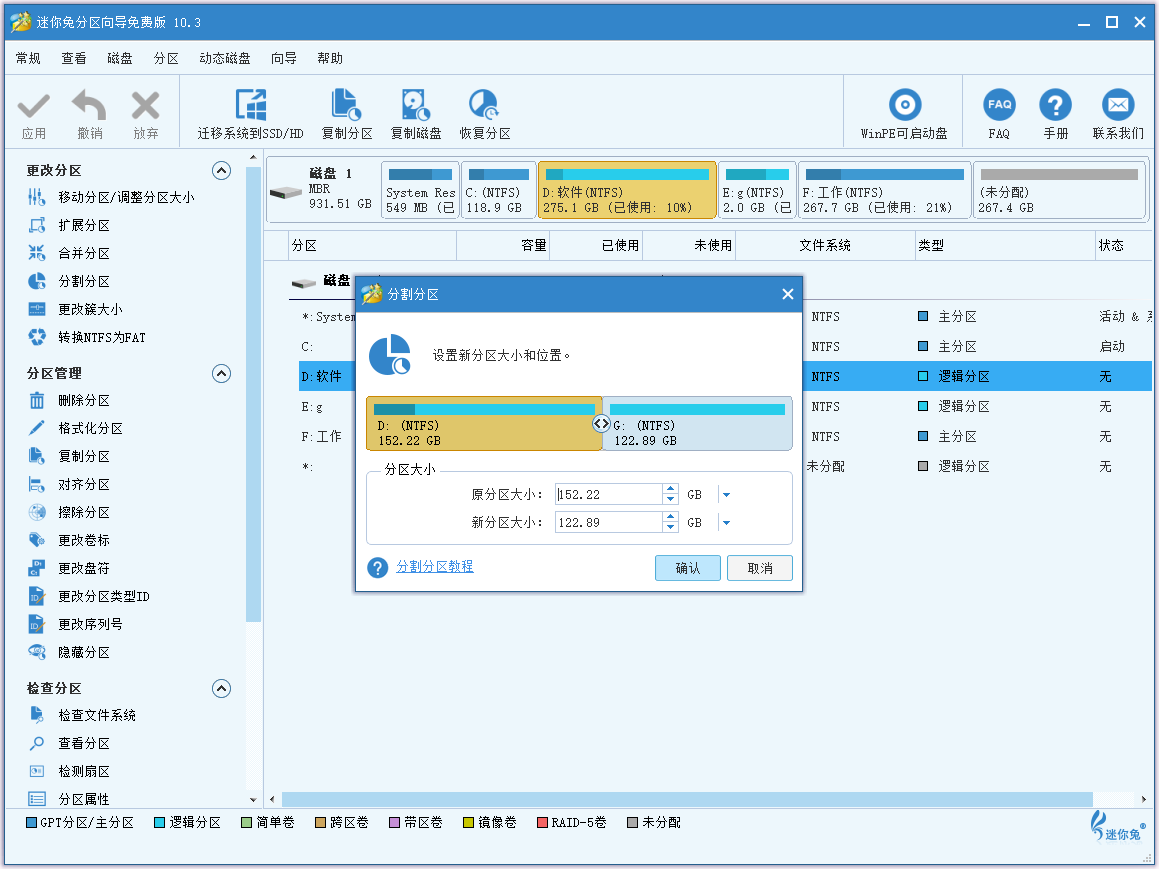Click the 新分区大小 input field

(x=609, y=523)
